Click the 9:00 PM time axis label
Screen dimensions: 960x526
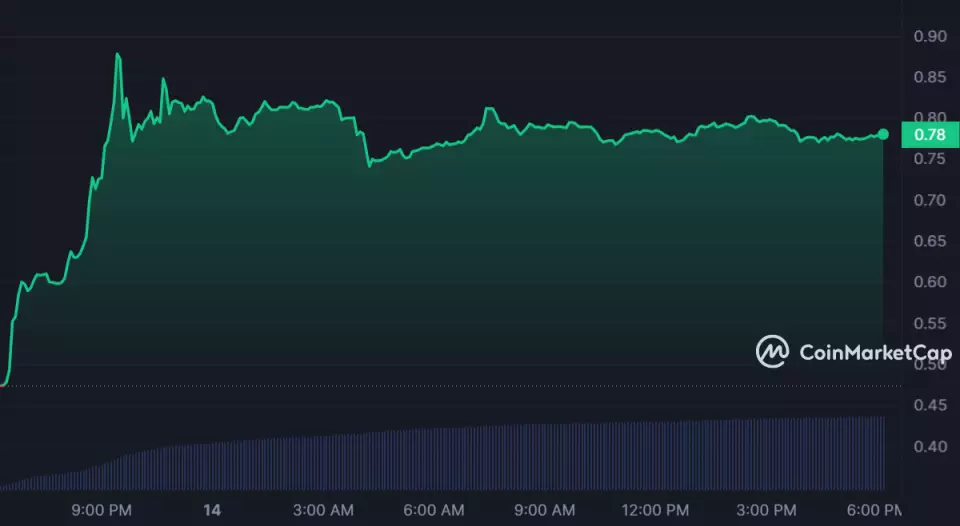click(102, 510)
